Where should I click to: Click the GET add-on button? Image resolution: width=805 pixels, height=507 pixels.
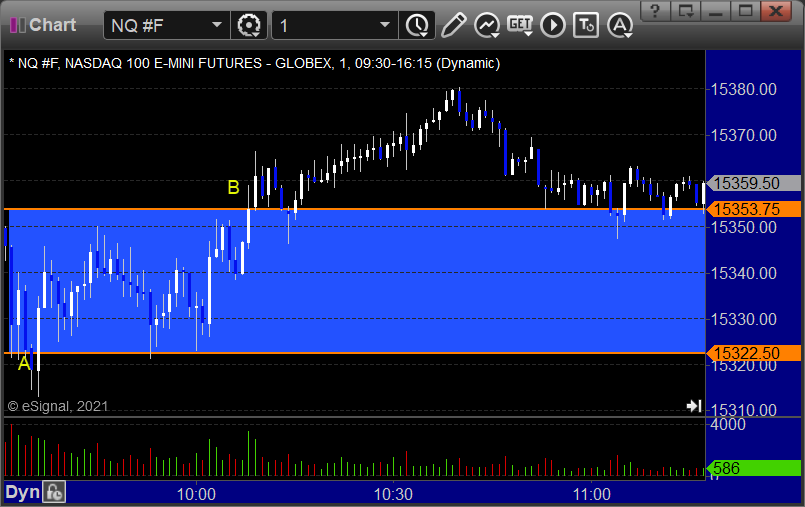[520, 25]
